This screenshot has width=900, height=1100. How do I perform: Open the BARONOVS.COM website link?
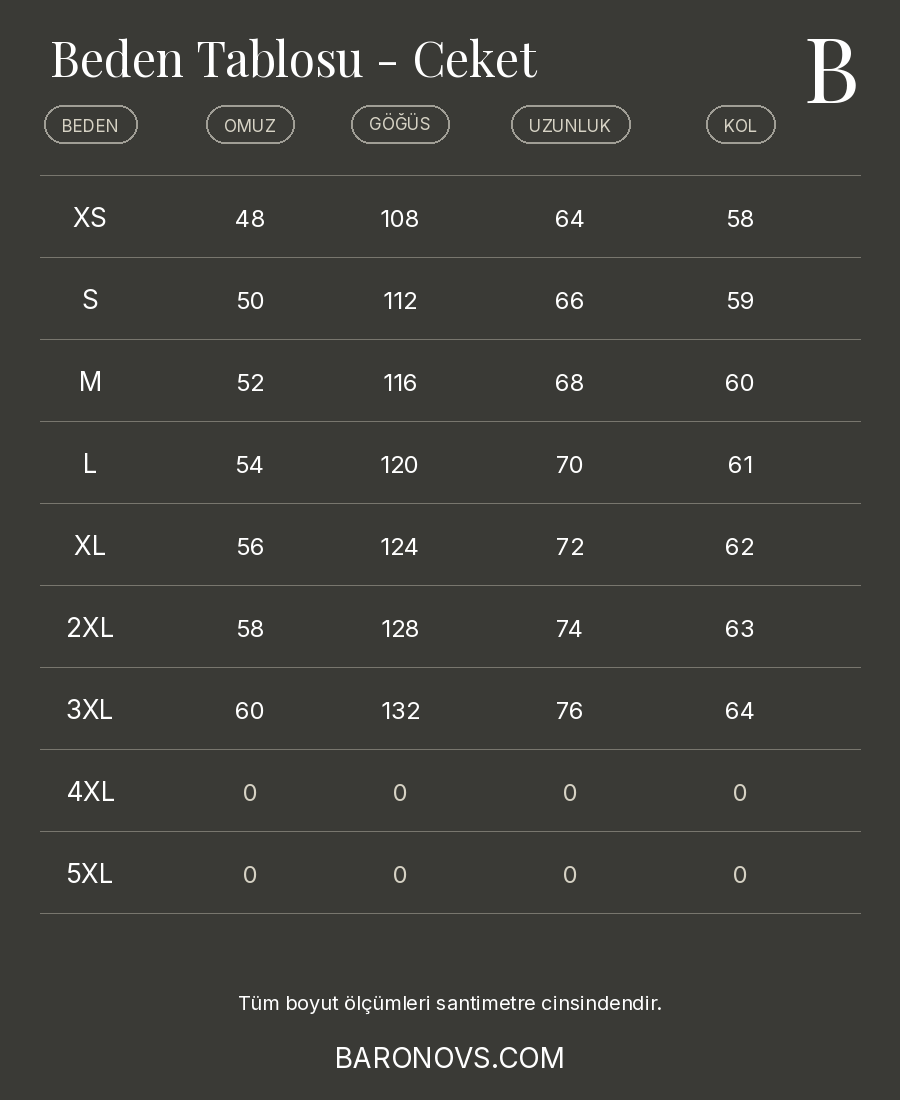point(450,1058)
